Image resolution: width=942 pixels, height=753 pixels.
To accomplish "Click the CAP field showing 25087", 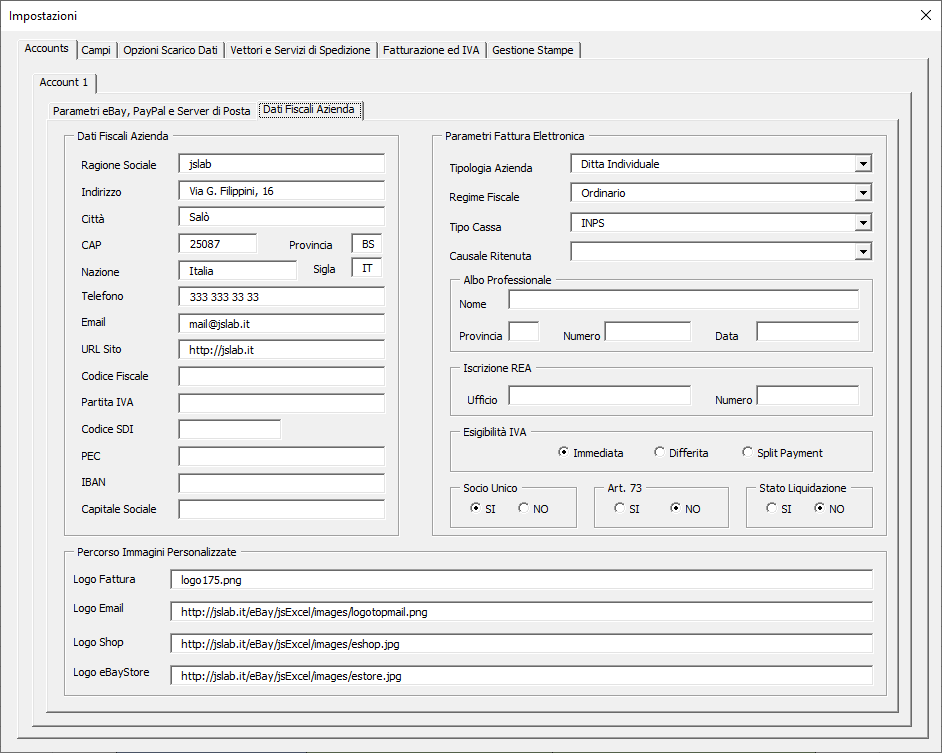I will click(x=217, y=244).
